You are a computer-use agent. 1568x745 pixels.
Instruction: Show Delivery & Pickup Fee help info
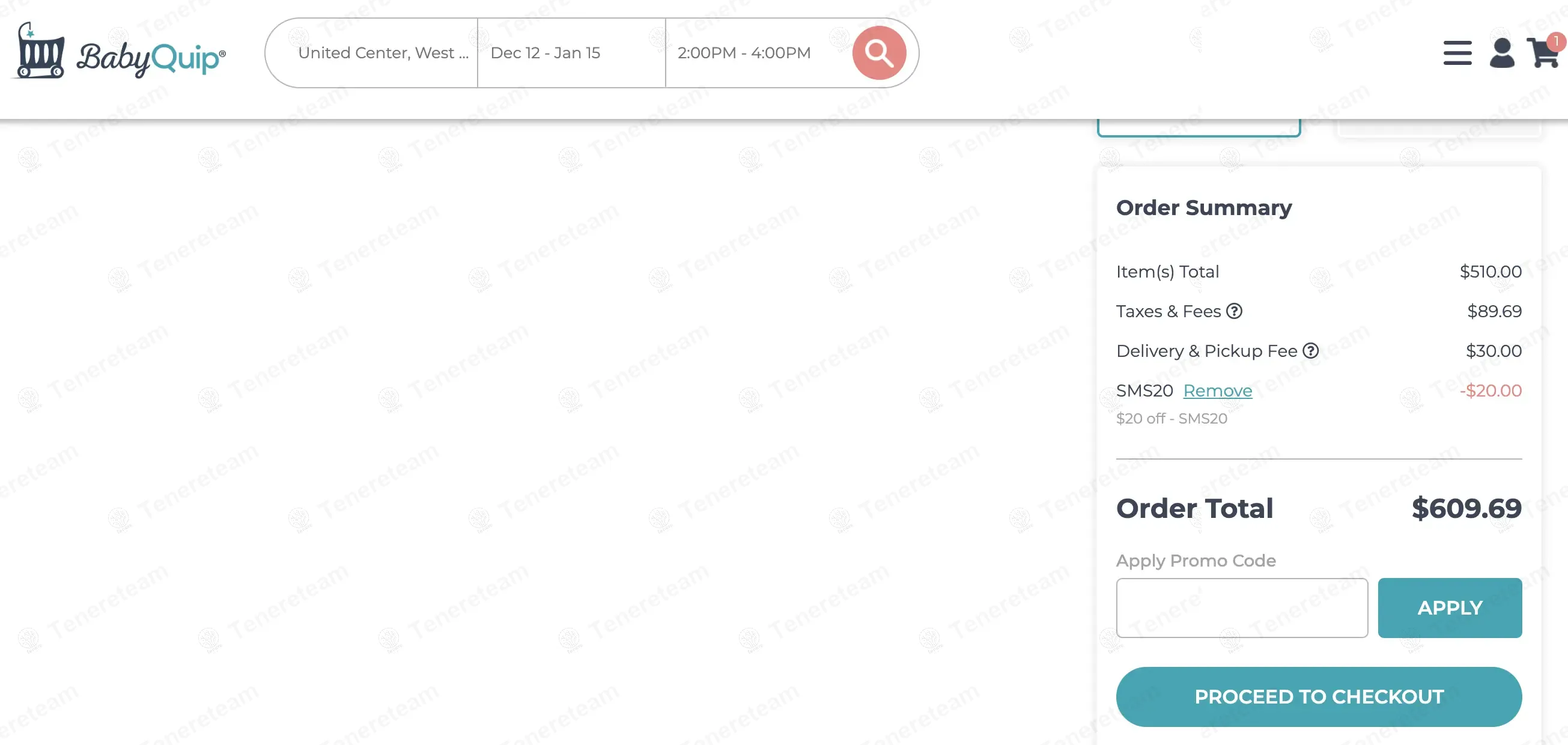point(1310,351)
